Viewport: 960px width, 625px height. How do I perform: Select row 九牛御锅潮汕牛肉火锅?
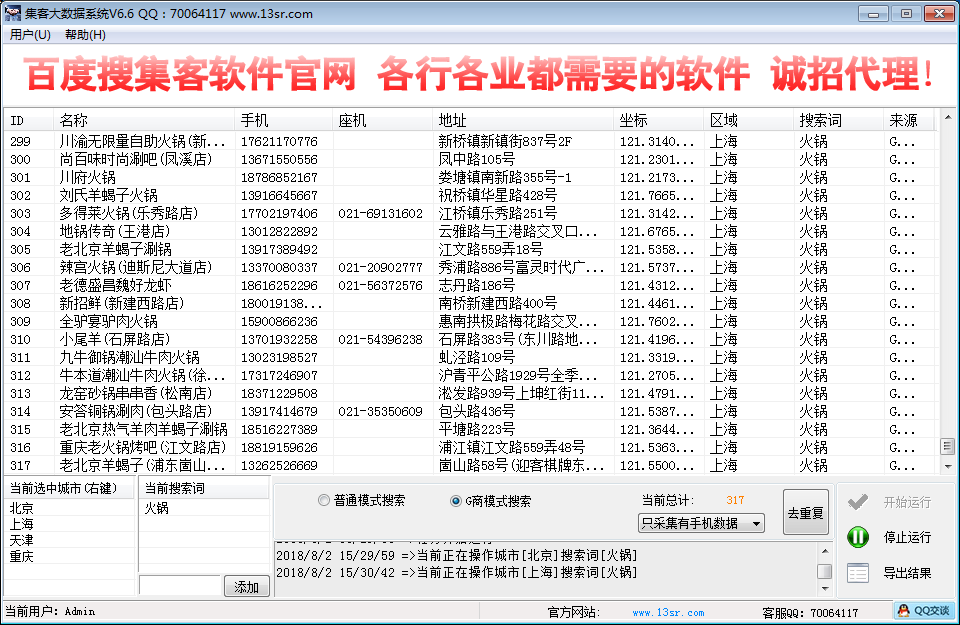point(470,357)
